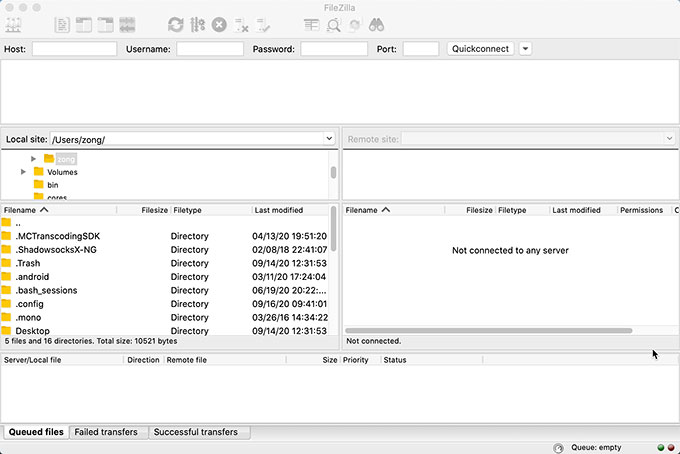This screenshot has width=680, height=454.
Task: Toggle the remote directory tree display
Action: coord(105,25)
